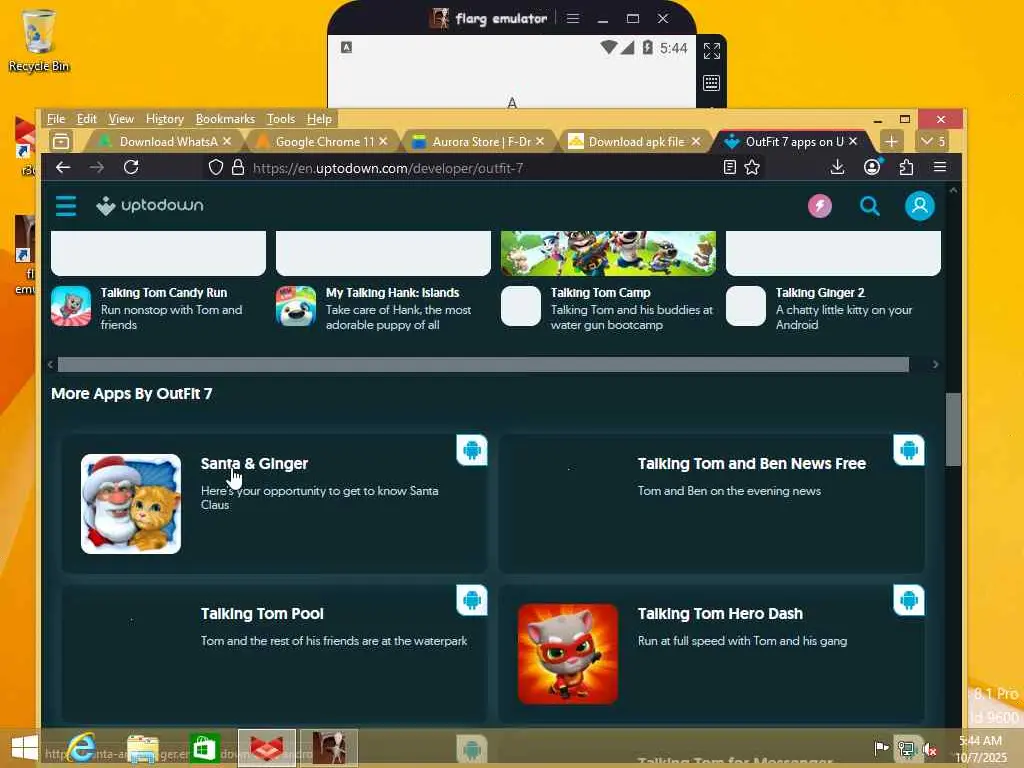Open the History menu

point(165,119)
